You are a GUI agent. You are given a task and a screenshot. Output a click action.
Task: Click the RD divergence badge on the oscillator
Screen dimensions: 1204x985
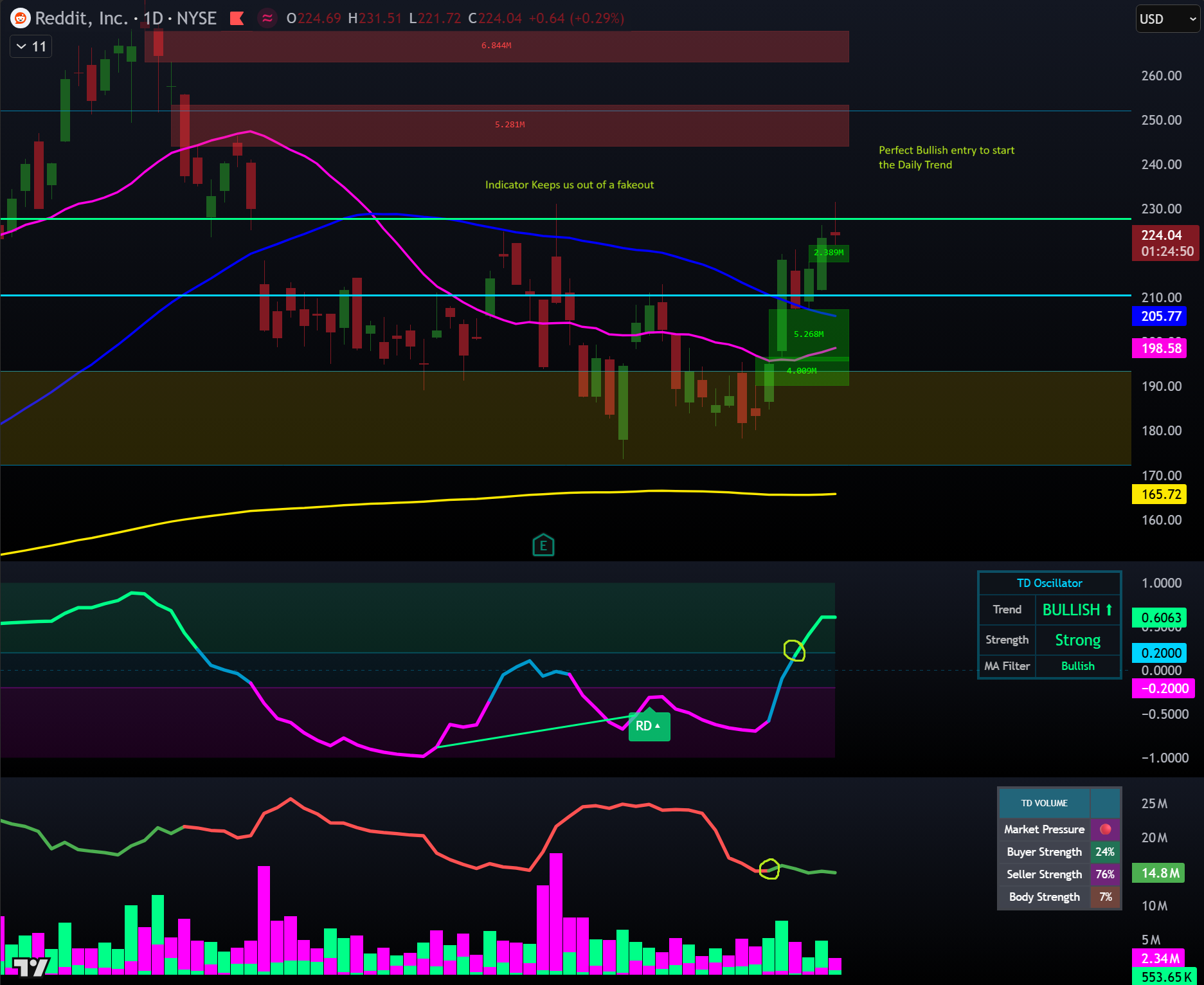pyautogui.click(x=649, y=725)
